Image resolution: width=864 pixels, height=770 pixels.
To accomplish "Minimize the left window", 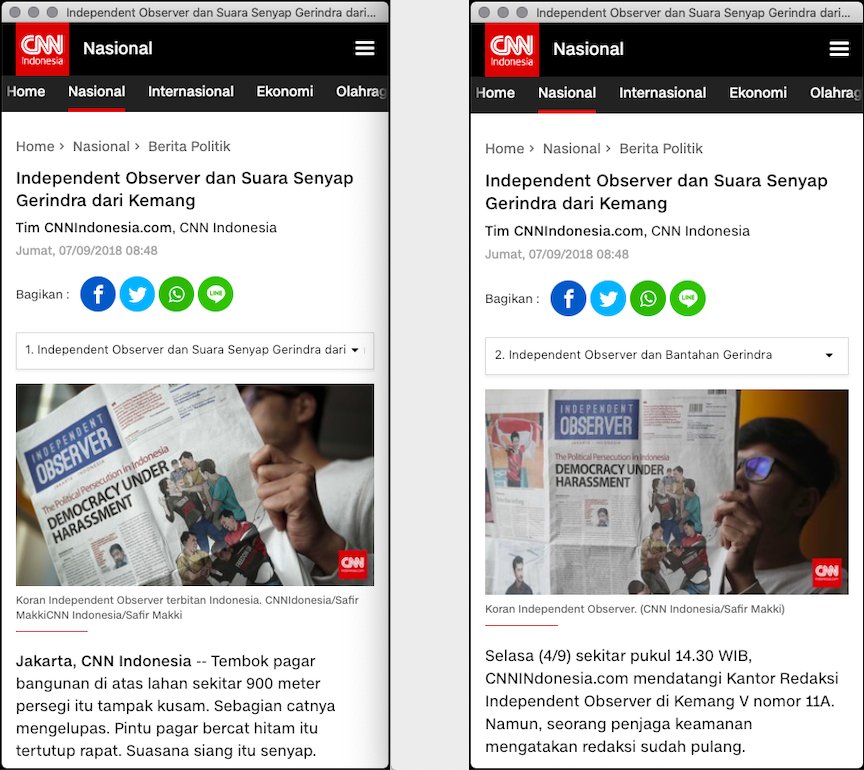I will (x=34, y=12).
